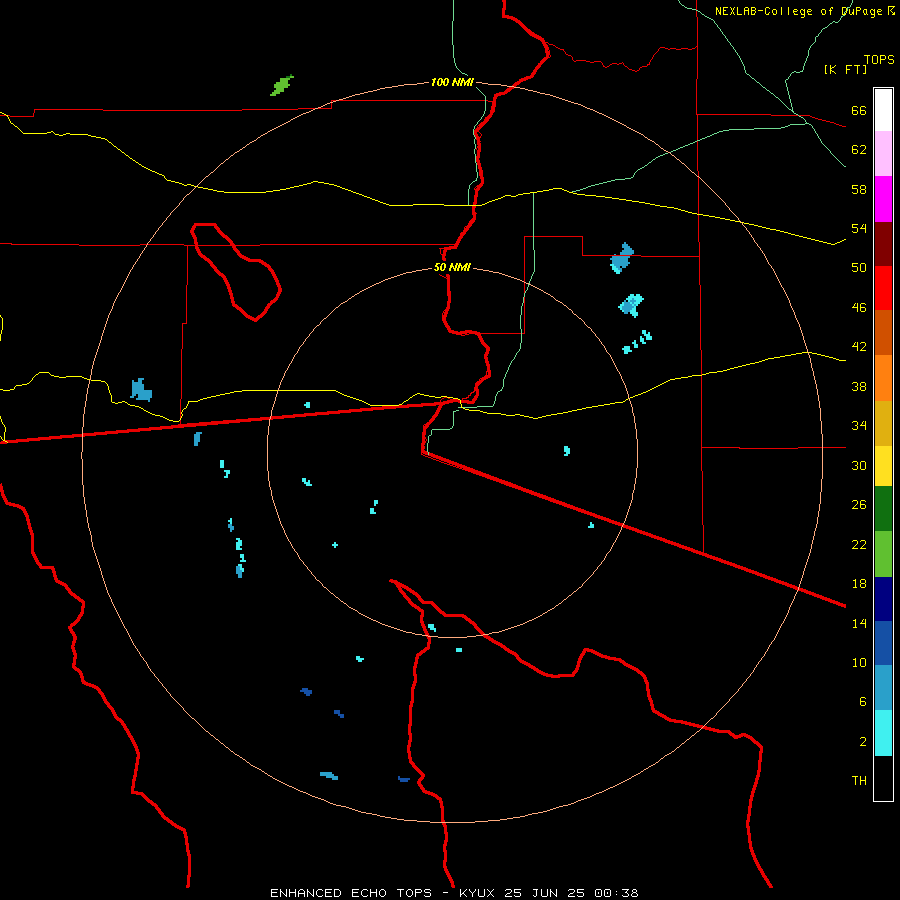Click the legend value 50
Viewport: 900px width, 900px height.
coord(859,267)
